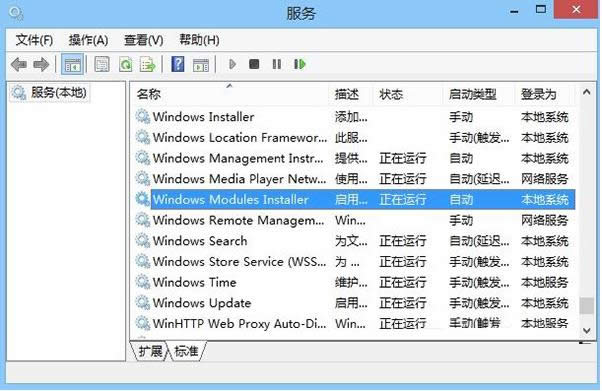Click 正在运行 status of Windows Search

tap(403, 241)
